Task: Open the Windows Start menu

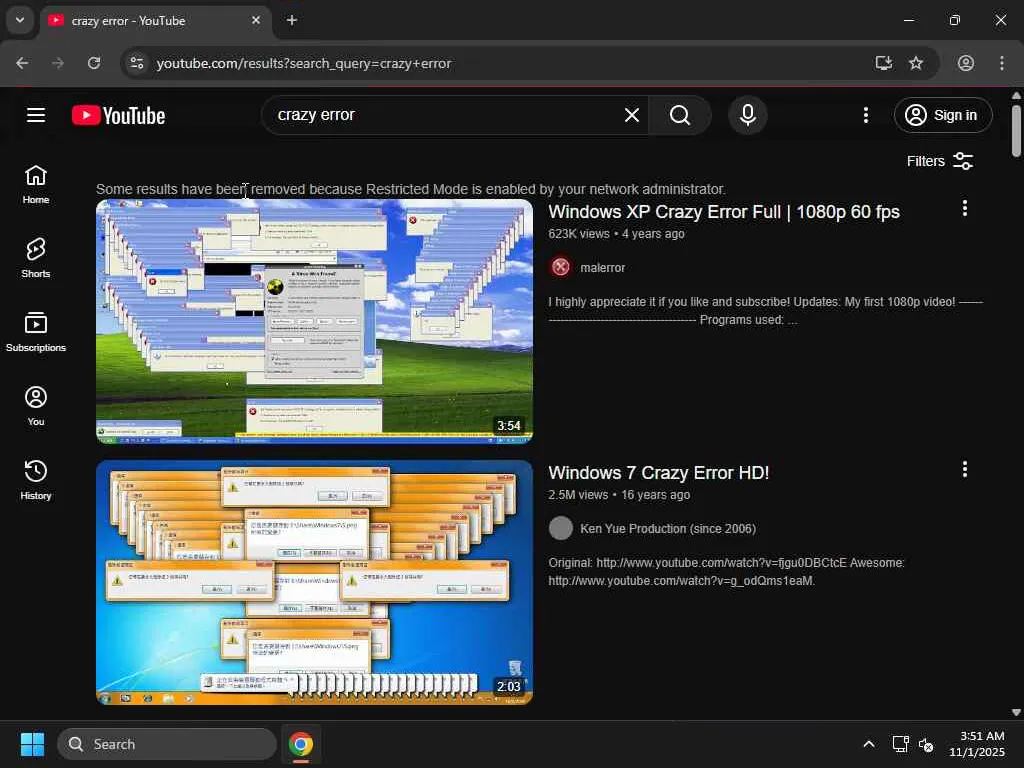Action: click(32, 744)
